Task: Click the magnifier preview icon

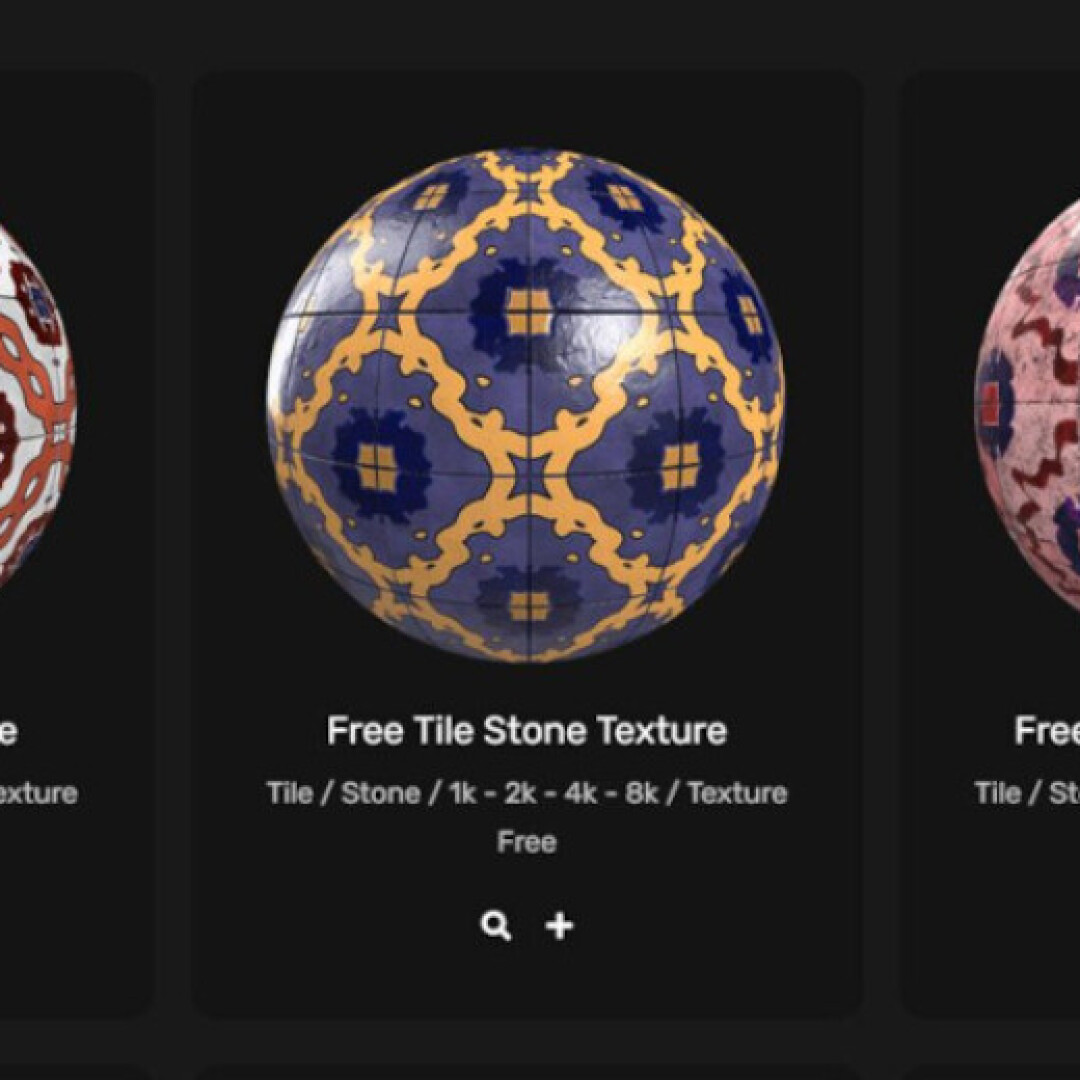Action: [x=496, y=926]
